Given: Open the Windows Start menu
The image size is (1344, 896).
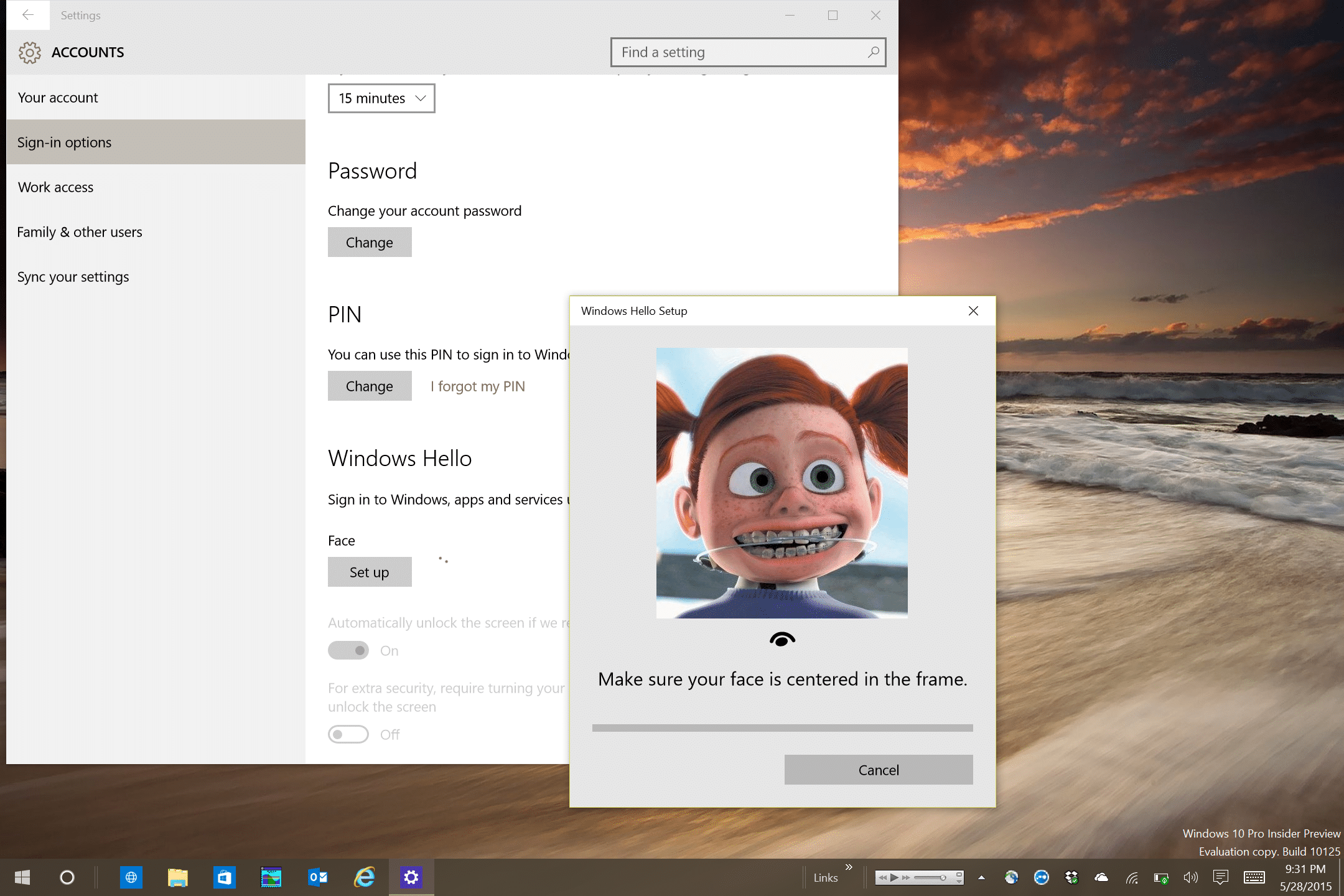Looking at the screenshot, I should pyautogui.click(x=22, y=877).
